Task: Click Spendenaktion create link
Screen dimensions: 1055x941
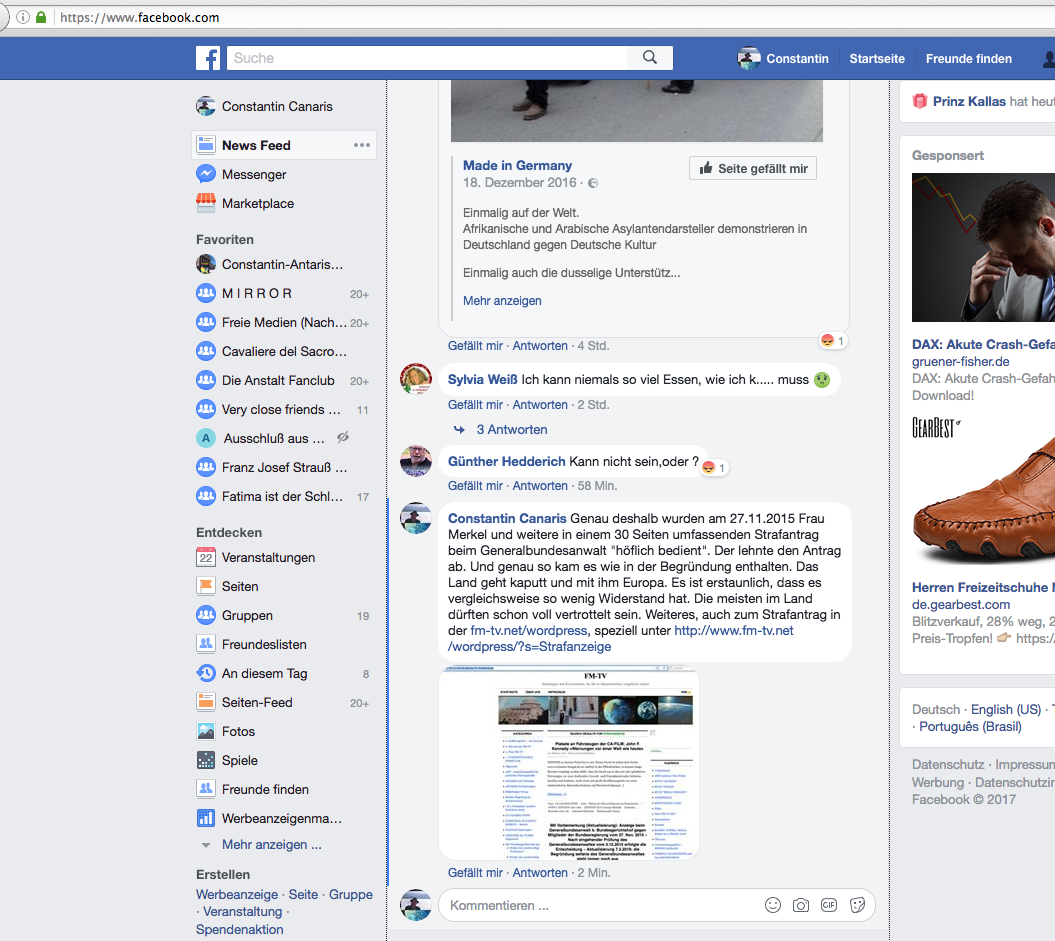Action: pos(240,930)
